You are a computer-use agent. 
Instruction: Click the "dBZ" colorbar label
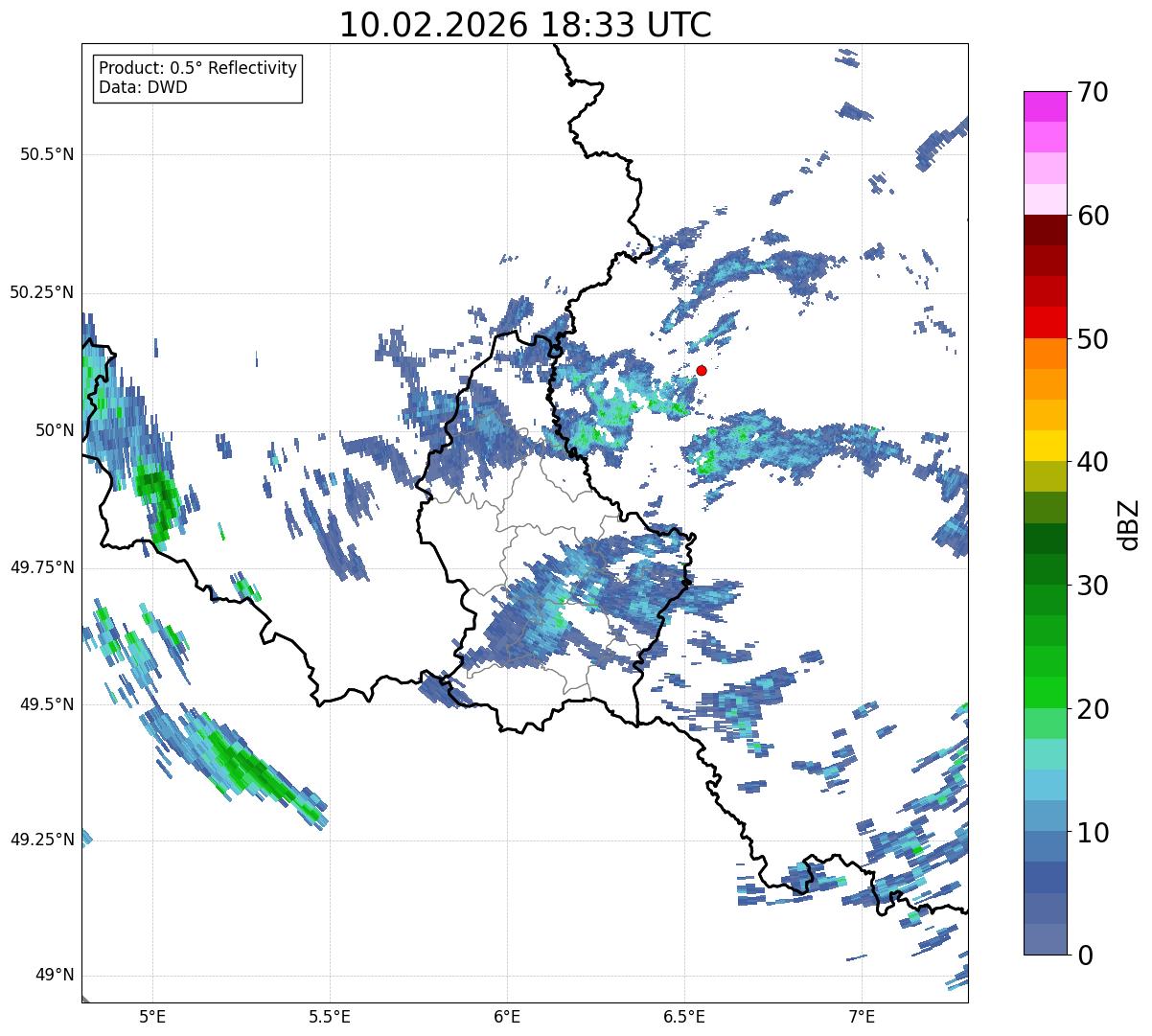click(1129, 523)
